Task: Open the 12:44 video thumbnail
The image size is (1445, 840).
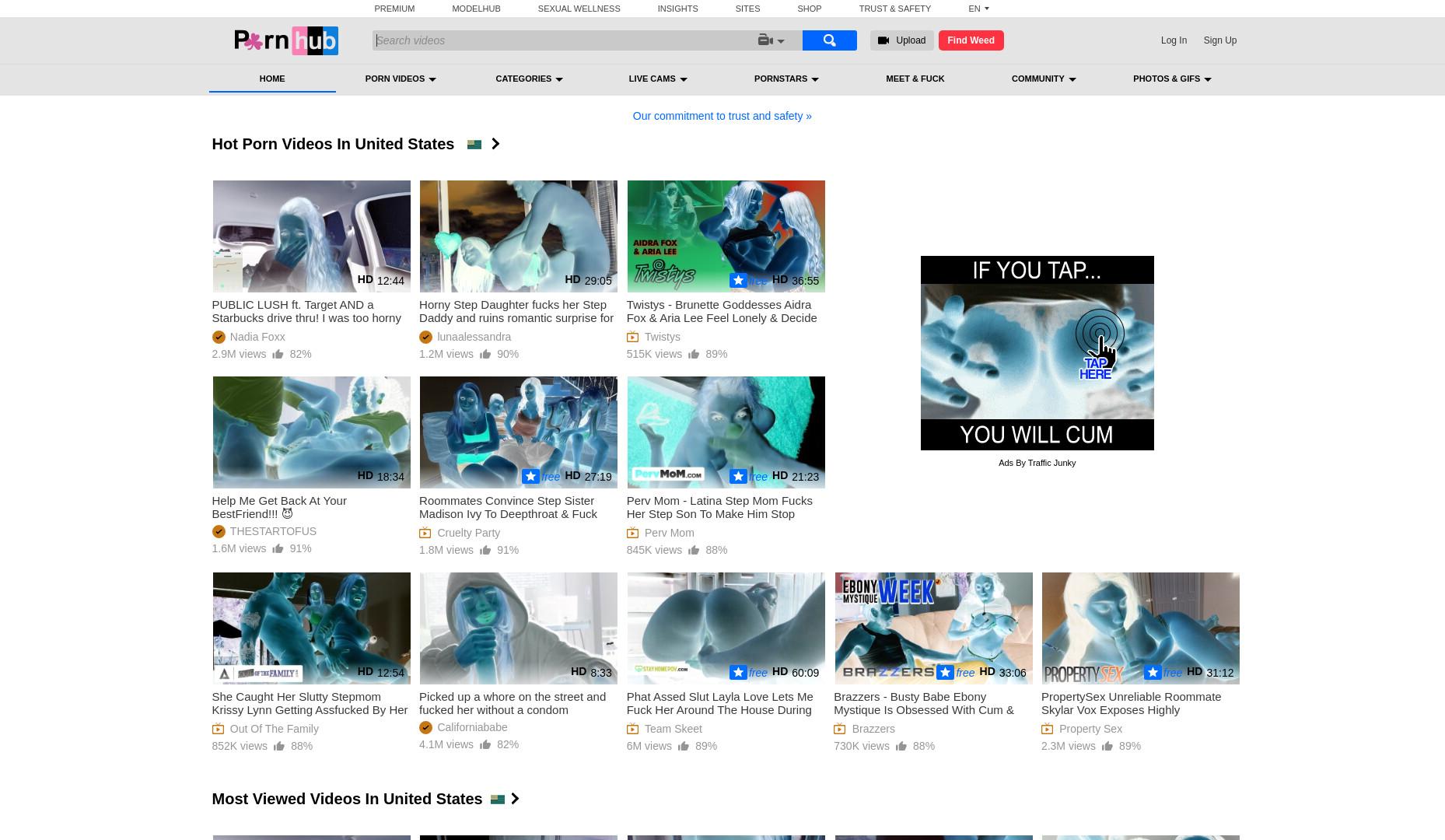Action: click(311, 236)
